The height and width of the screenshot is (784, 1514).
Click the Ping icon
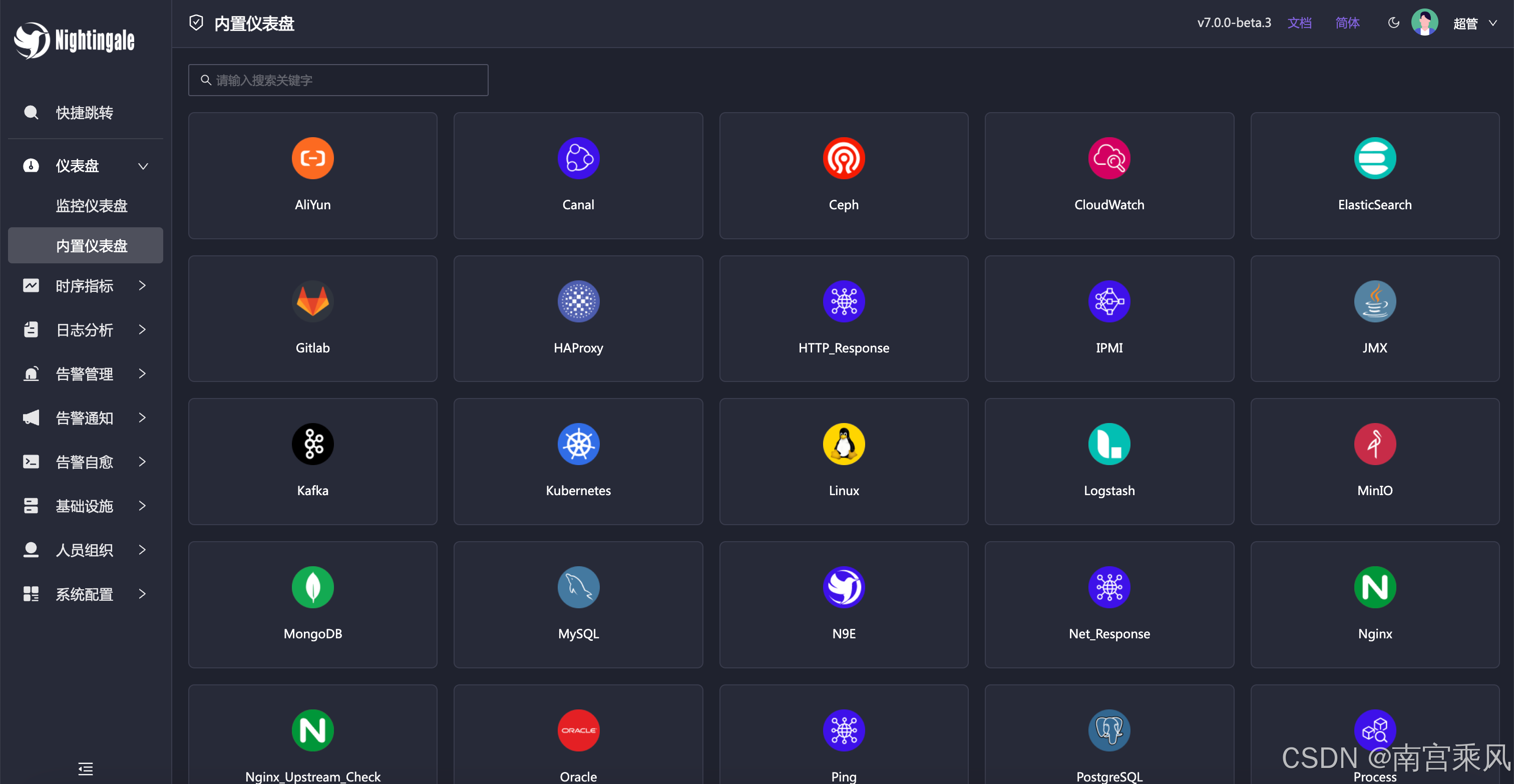point(844,730)
